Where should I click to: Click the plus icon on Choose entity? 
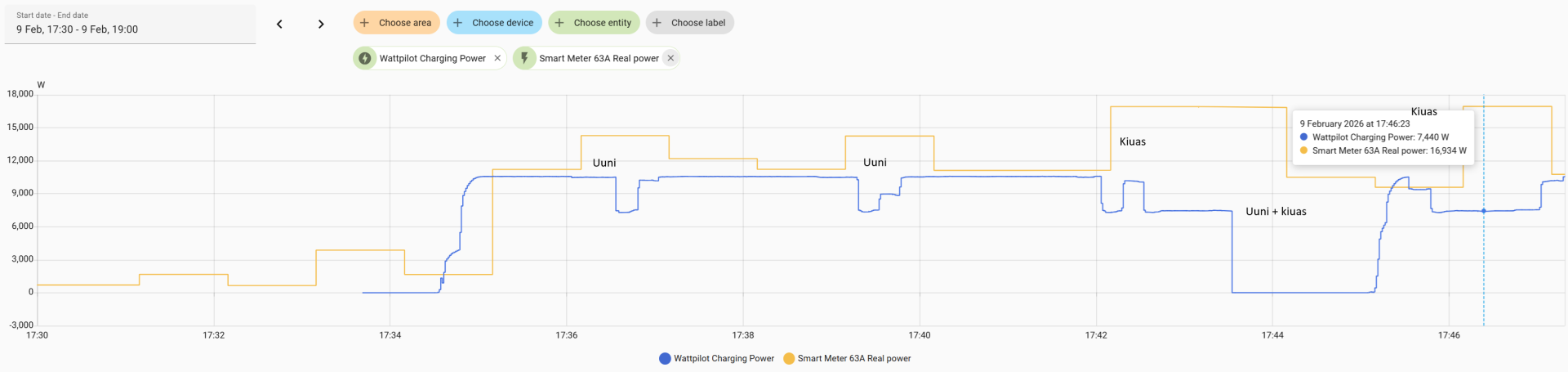(x=559, y=23)
